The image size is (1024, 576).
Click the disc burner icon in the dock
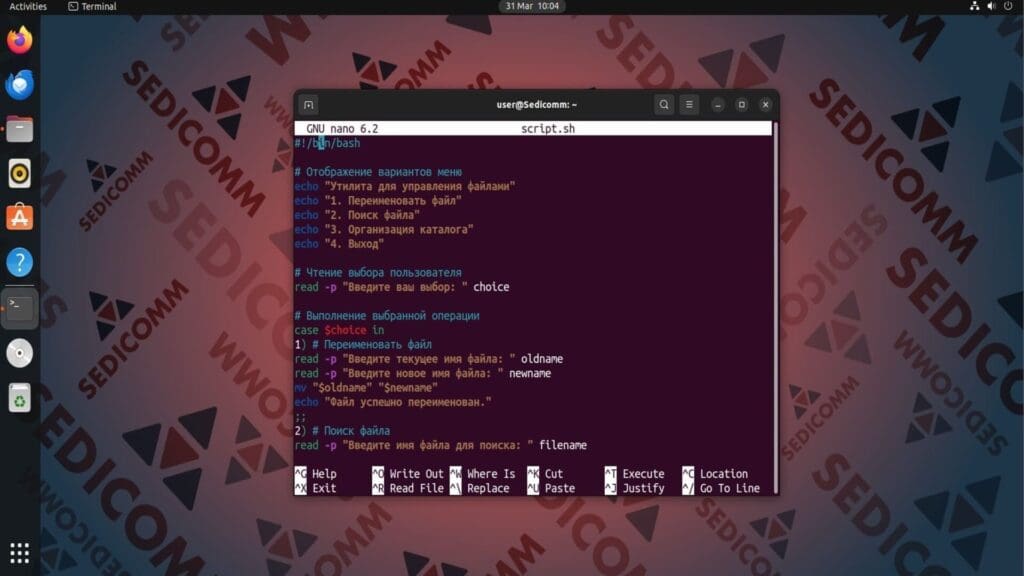(x=18, y=353)
